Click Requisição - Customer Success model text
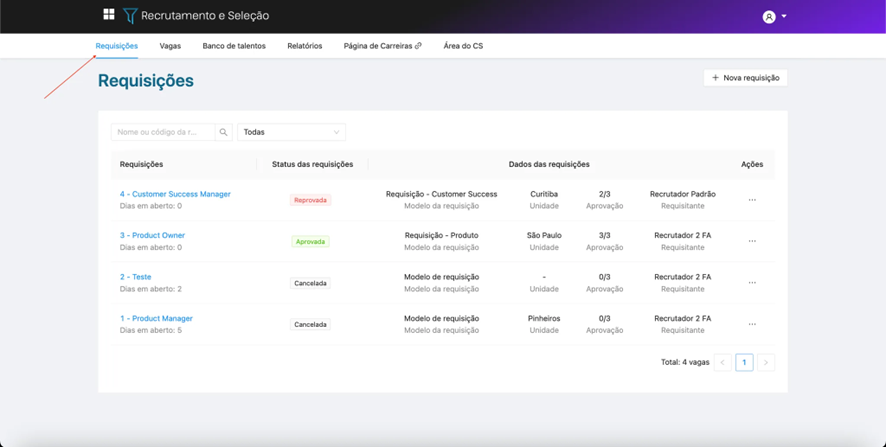Screen dimensions: 886x447 [441, 194]
